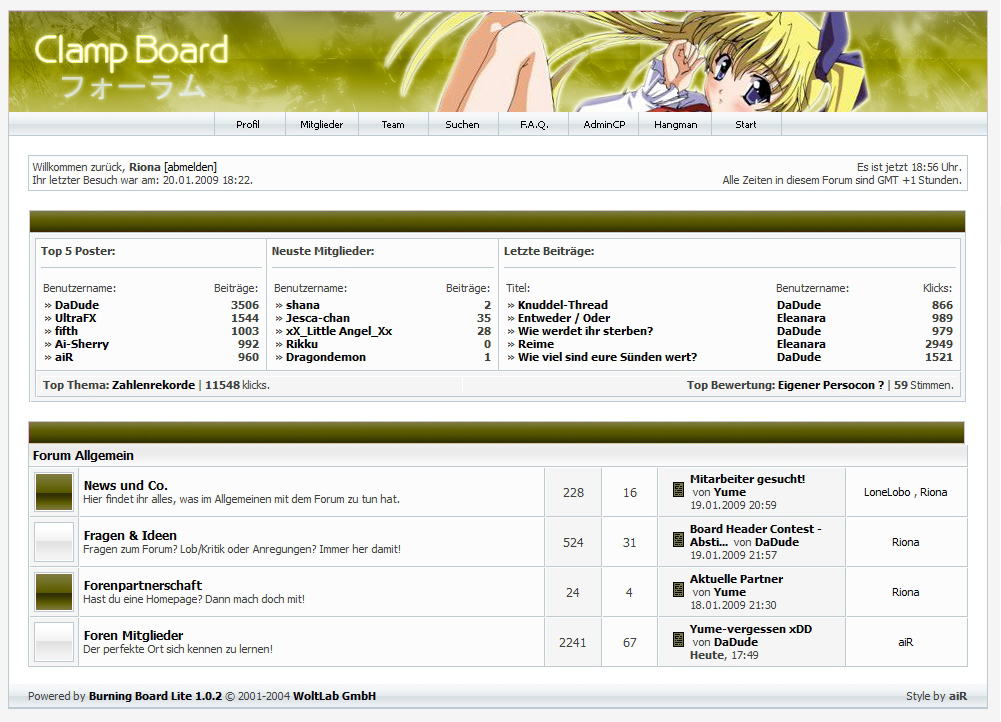Log out using the abmelden link

[190, 167]
